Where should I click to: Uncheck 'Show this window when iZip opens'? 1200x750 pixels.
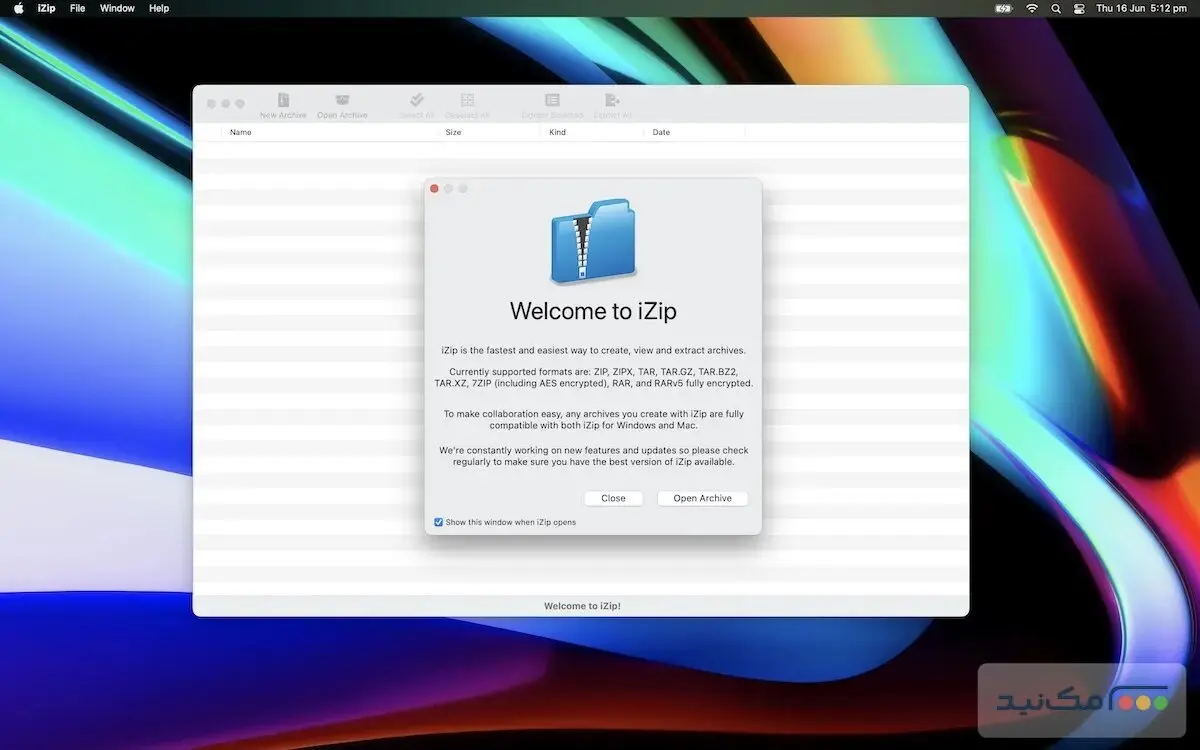(x=438, y=521)
